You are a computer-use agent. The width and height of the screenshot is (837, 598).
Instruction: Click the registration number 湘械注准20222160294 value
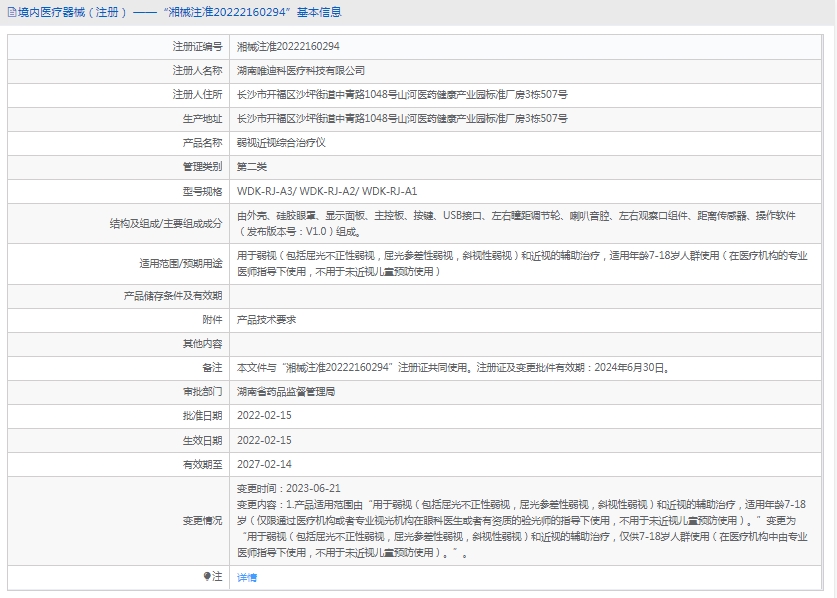pos(288,46)
